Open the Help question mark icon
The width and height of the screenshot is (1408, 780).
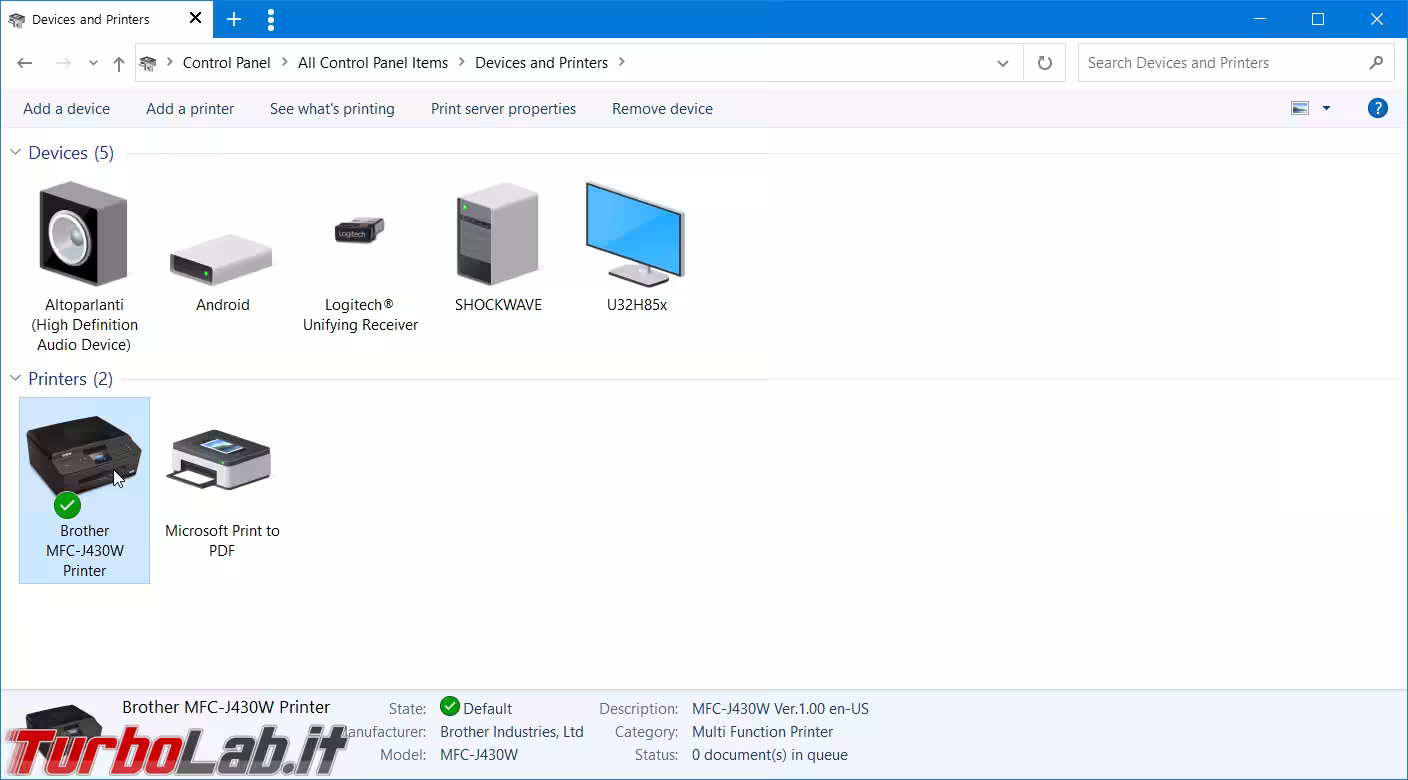click(x=1377, y=109)
